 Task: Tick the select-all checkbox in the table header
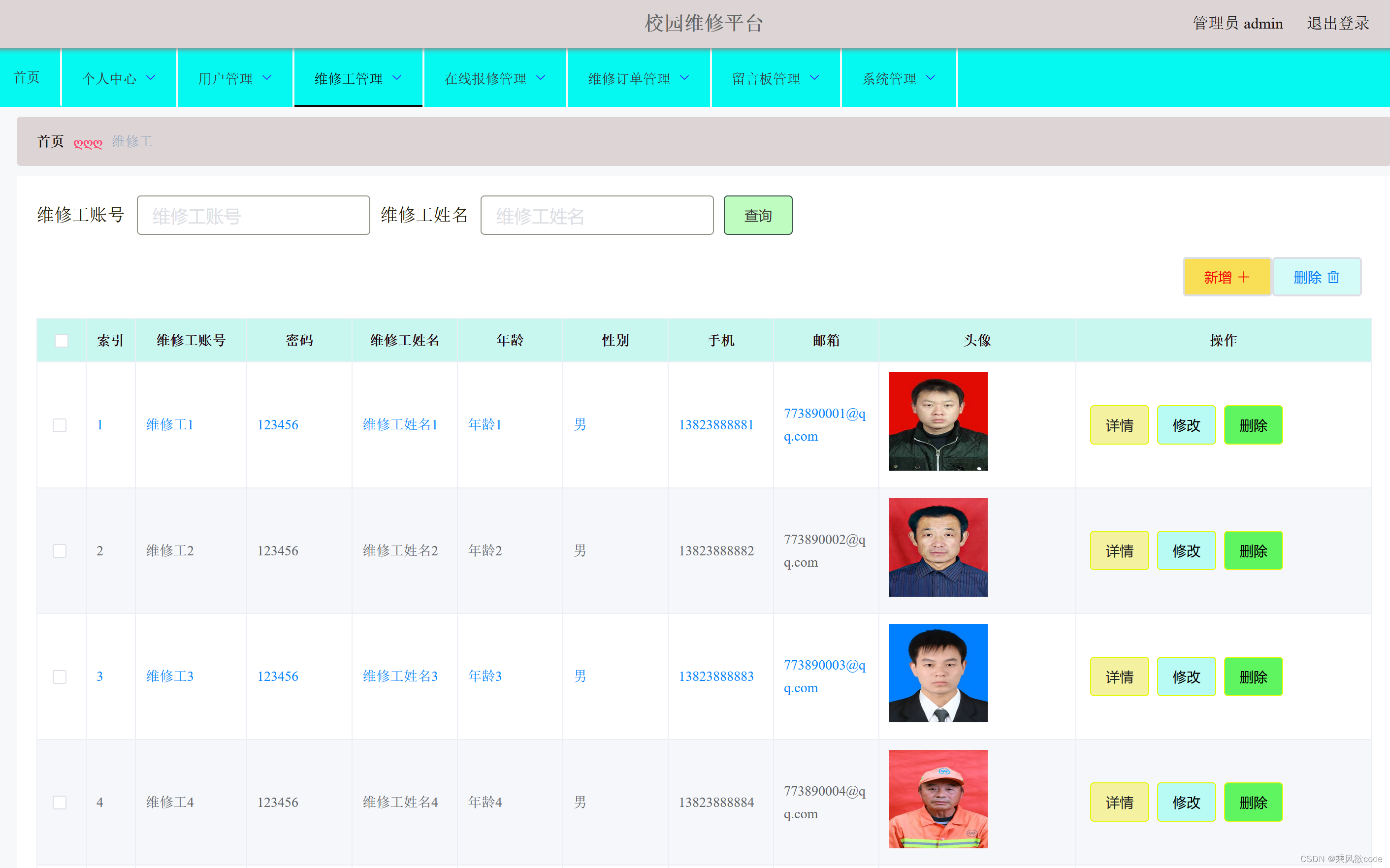62,340
